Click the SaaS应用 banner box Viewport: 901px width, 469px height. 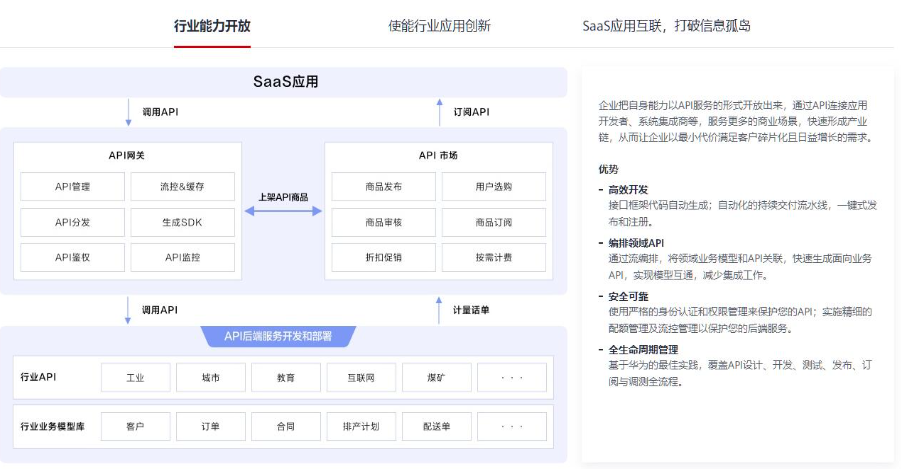[x=285, y=82]
